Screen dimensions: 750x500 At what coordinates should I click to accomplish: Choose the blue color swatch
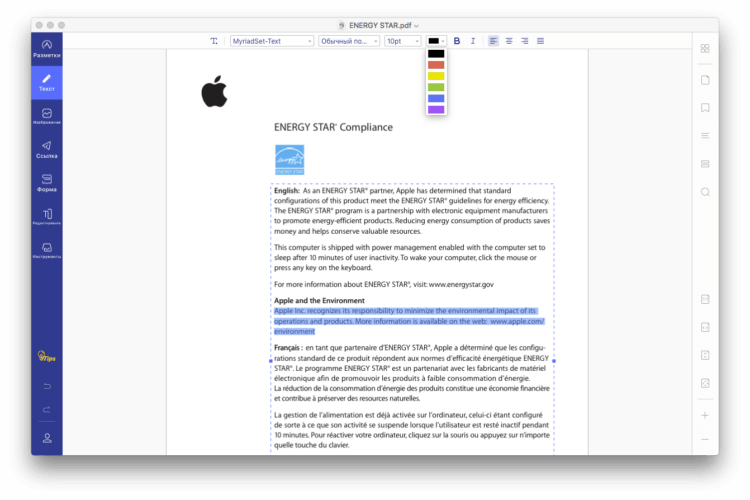click(436, 98)
